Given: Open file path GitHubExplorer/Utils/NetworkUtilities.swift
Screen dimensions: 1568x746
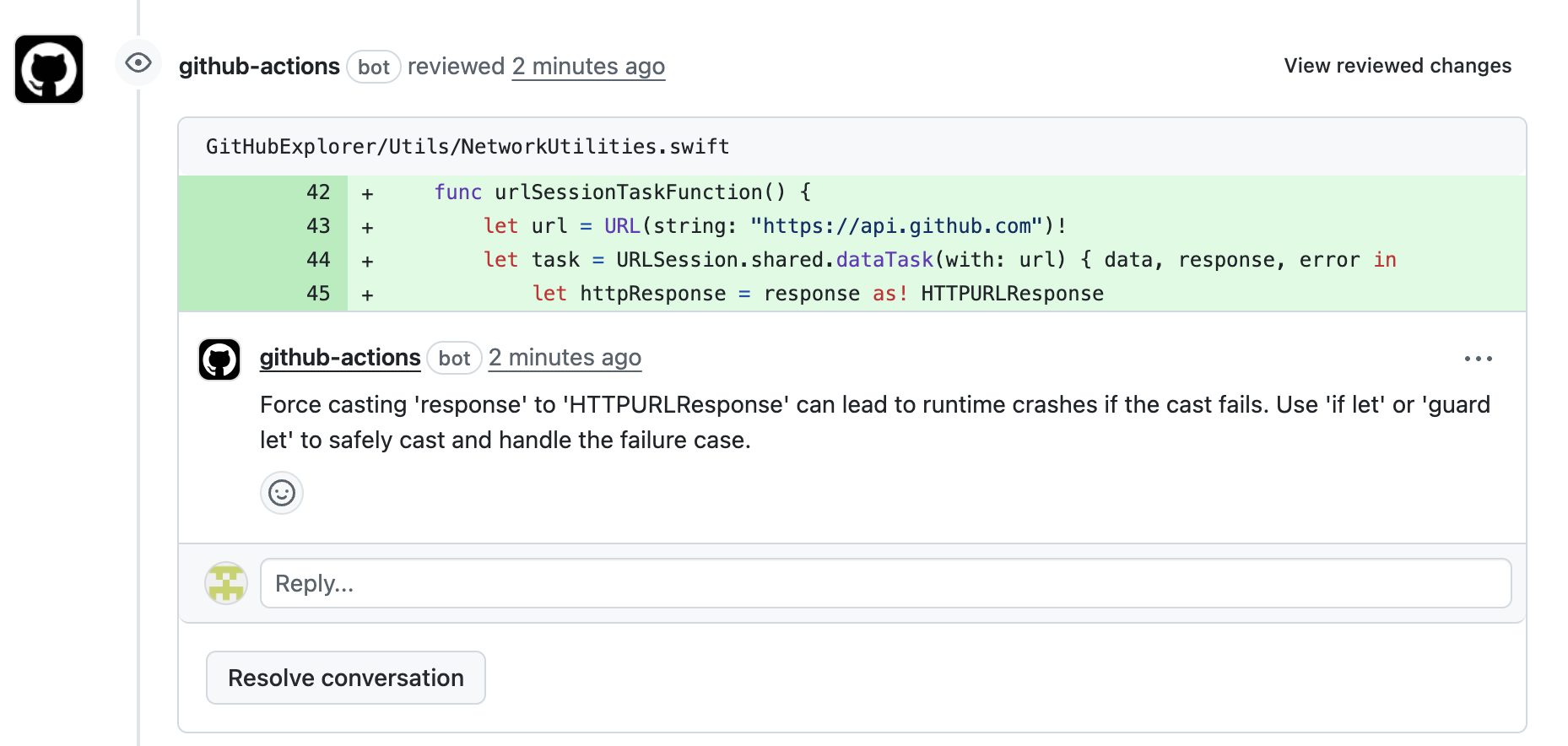Looking at the screenshot, I should 468,146.
